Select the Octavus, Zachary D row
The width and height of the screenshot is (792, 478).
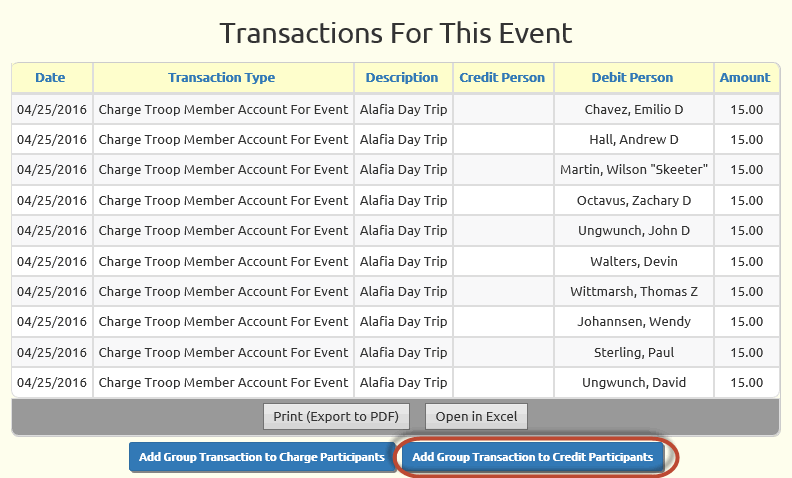pyautogui.click(x=395, y=200)
